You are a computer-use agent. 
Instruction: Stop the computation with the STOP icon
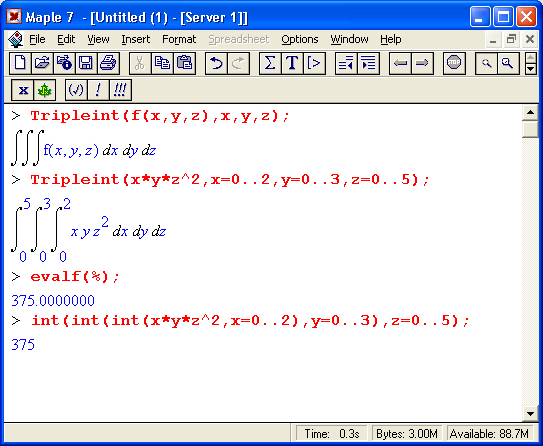[454, 63]
